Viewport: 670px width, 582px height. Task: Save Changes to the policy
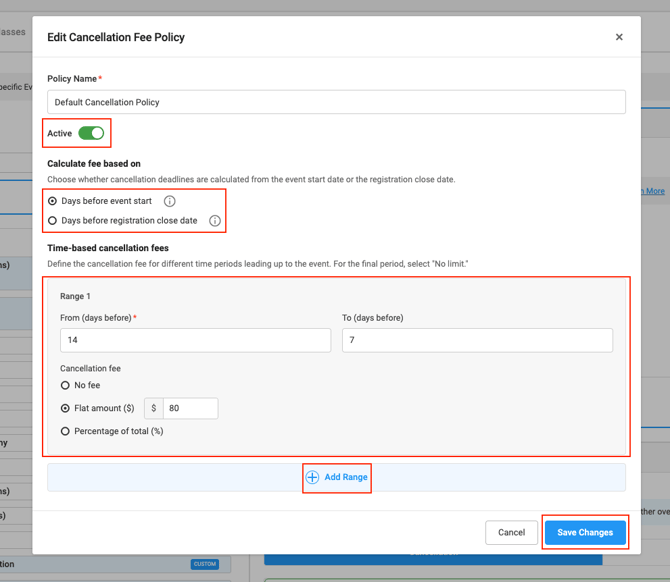click(585, 532)
